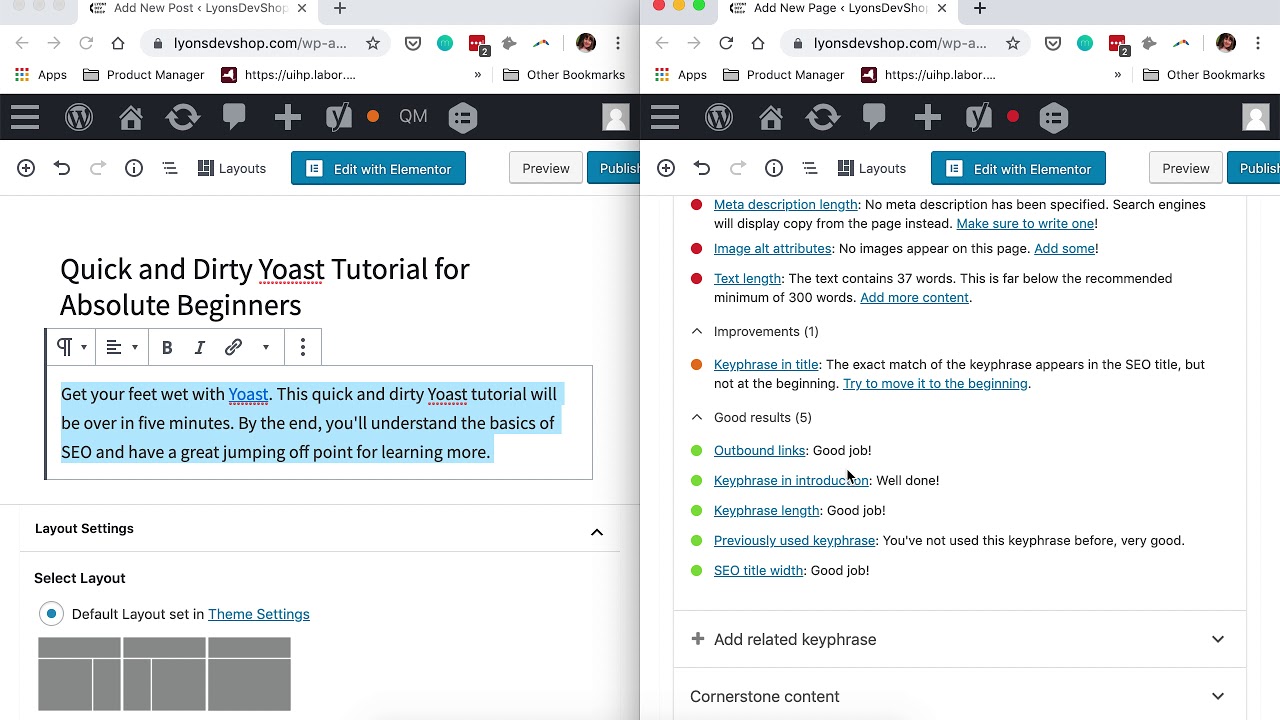The width and height of the screenshot is (1280, 720).
Task: Click insert link icon in block toolbar
Action: [x=233, y=347]
